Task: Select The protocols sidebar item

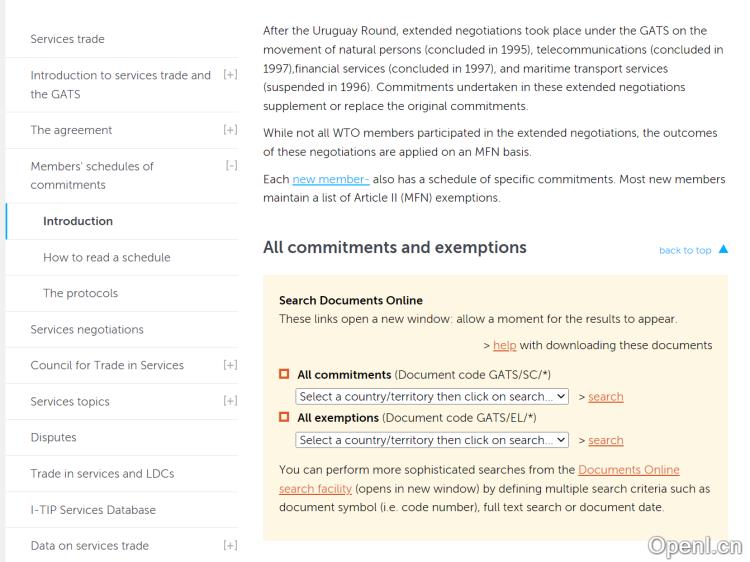Action: 80,293
